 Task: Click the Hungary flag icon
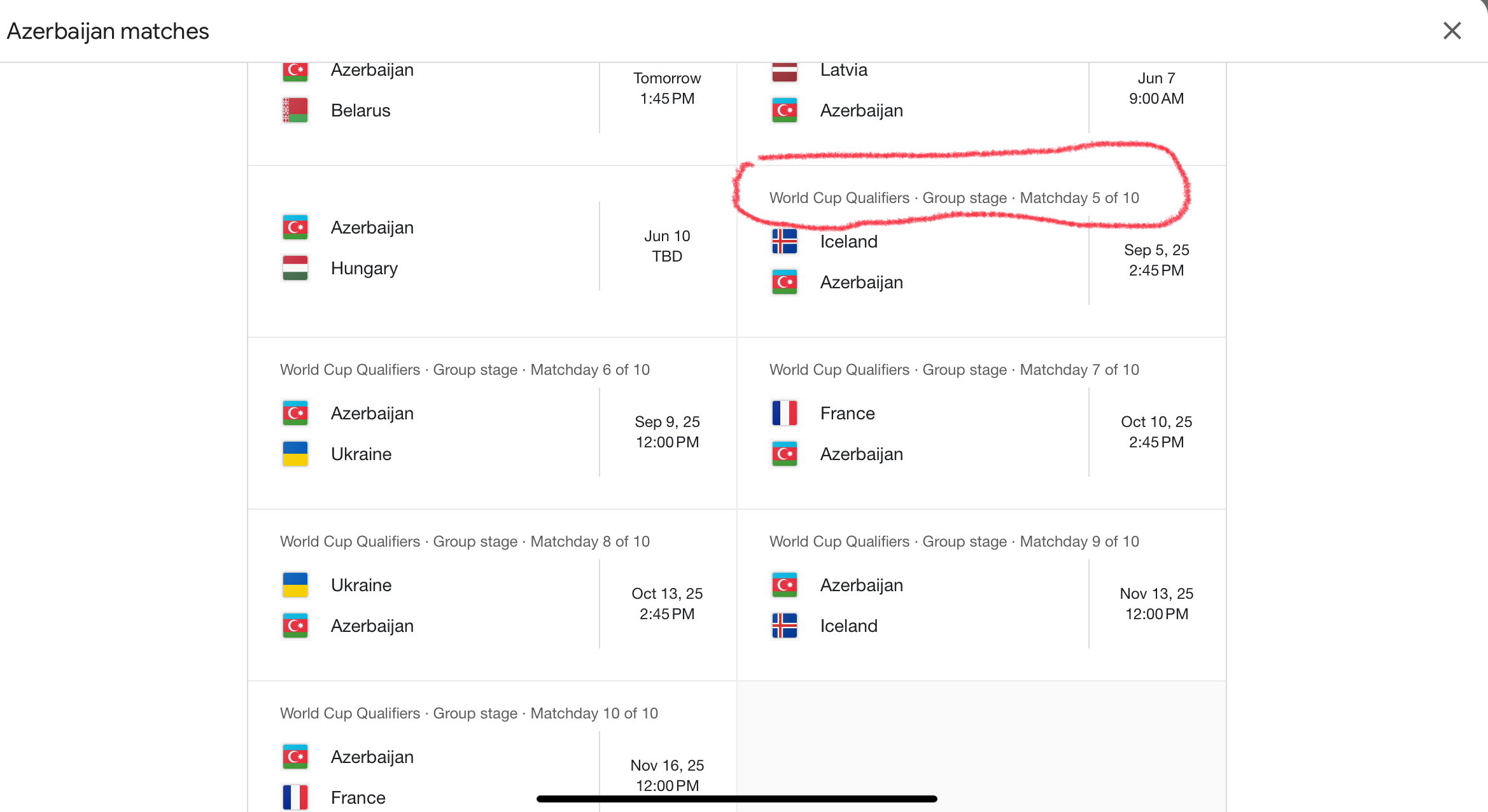tap(295, 268)
